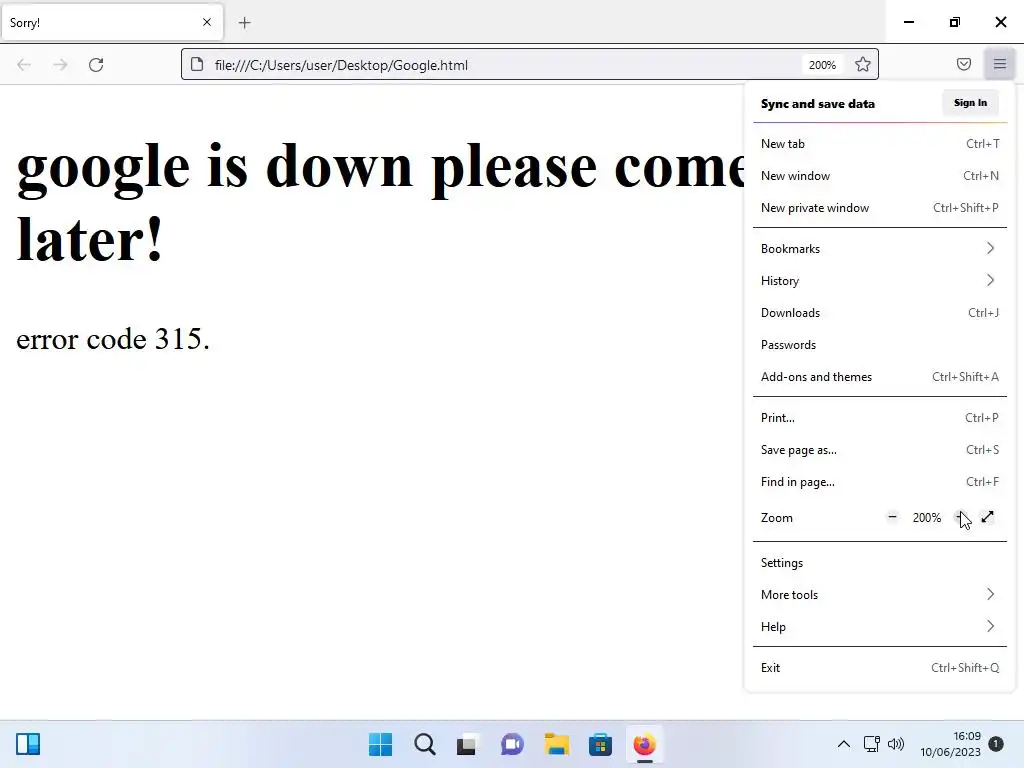Open File Explorer from the taskbar
Screen dimensions: 1024x768
click(556, 744)
